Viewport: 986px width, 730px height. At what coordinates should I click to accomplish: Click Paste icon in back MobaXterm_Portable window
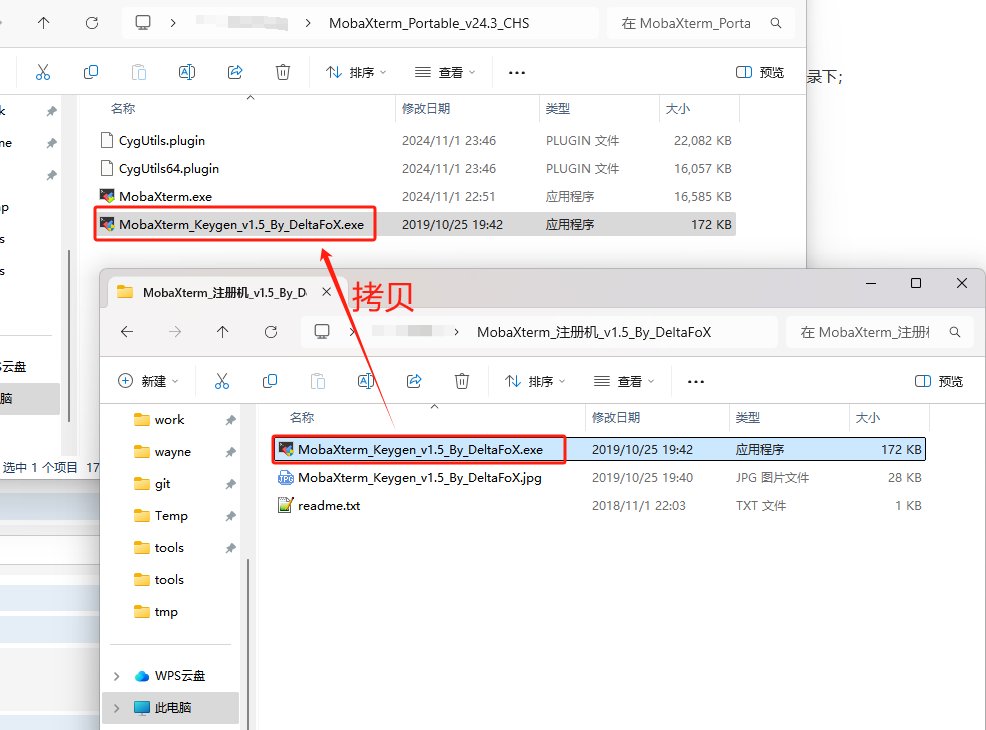coord(139,72)
